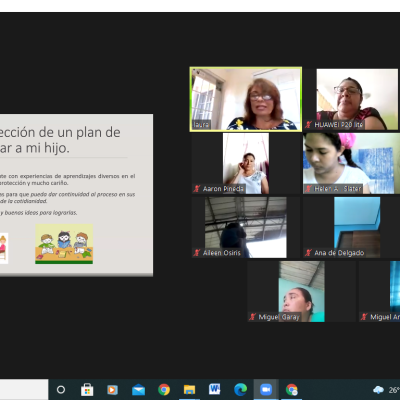
Task: Click the children reading illustration on slide
Action: click(64, 244)
